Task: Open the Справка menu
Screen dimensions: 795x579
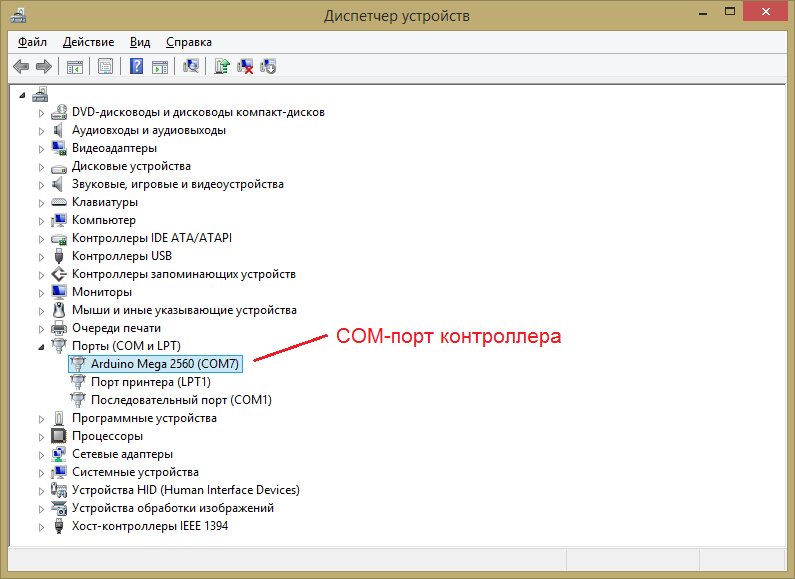Action: click(x=189, y=42)
